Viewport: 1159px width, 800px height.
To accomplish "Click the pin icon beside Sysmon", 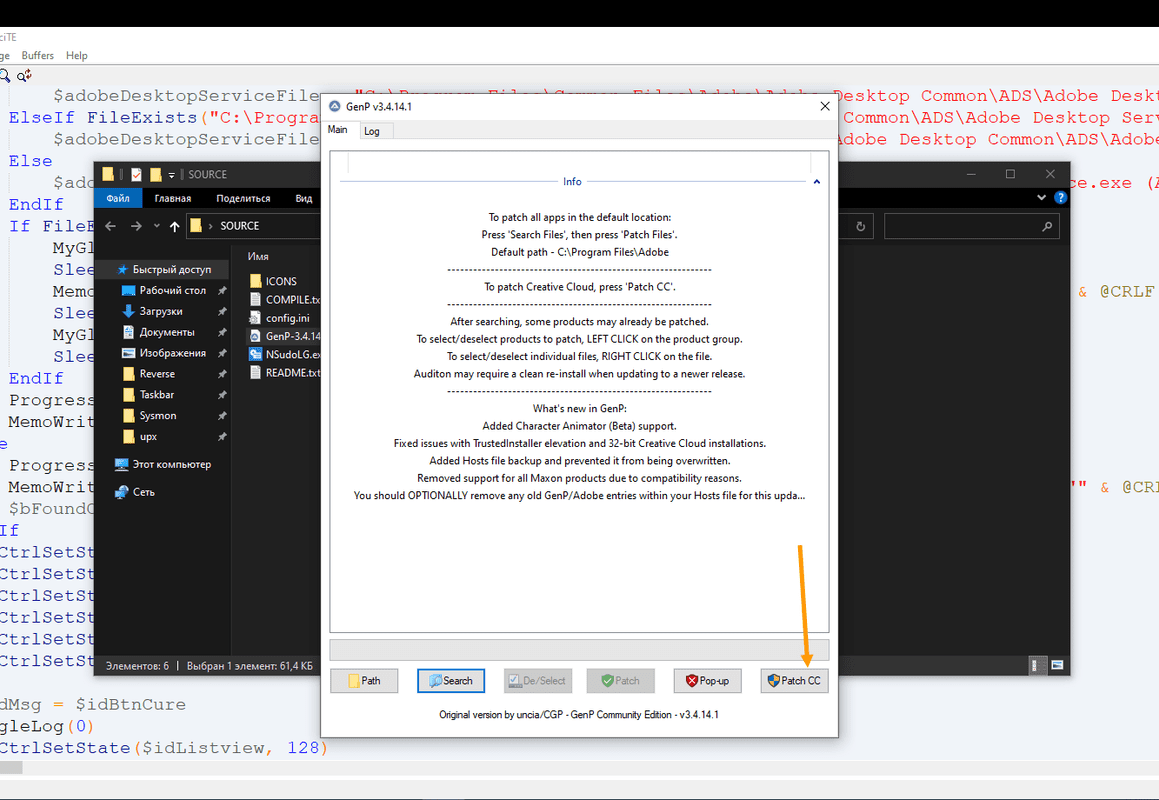I will [222, 416].
